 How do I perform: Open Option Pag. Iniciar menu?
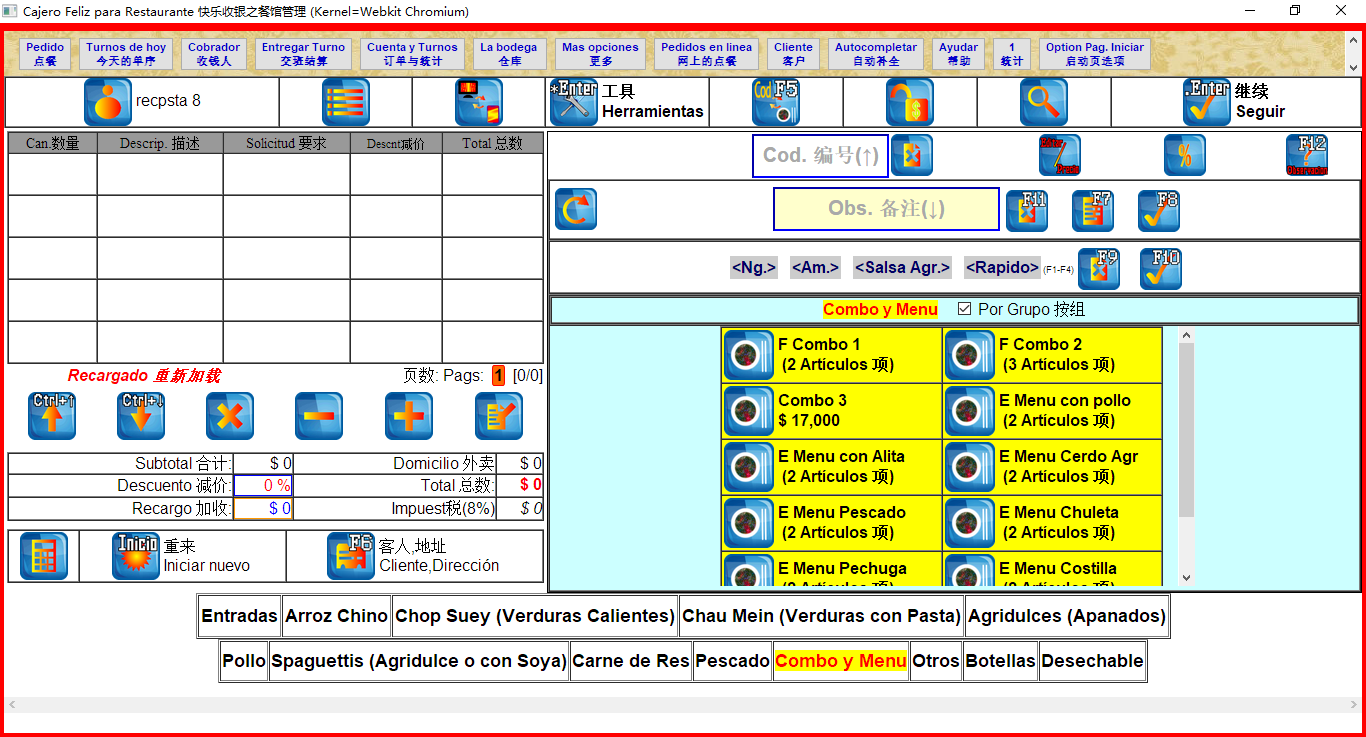coord(1095,54)
